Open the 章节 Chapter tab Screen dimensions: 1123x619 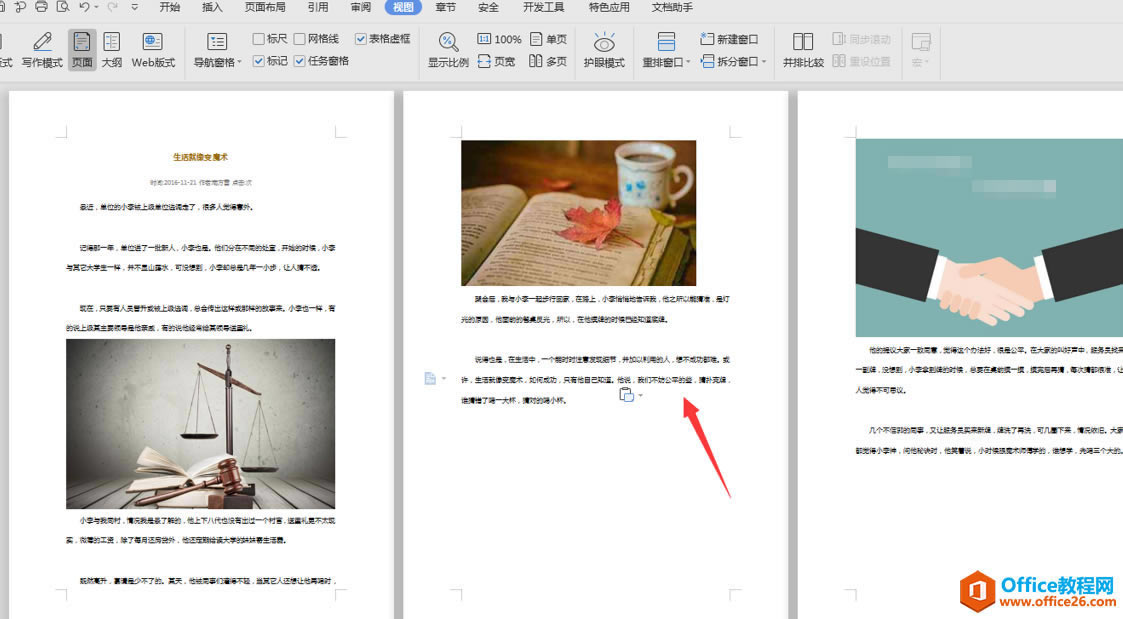click(x=445, y=7)
